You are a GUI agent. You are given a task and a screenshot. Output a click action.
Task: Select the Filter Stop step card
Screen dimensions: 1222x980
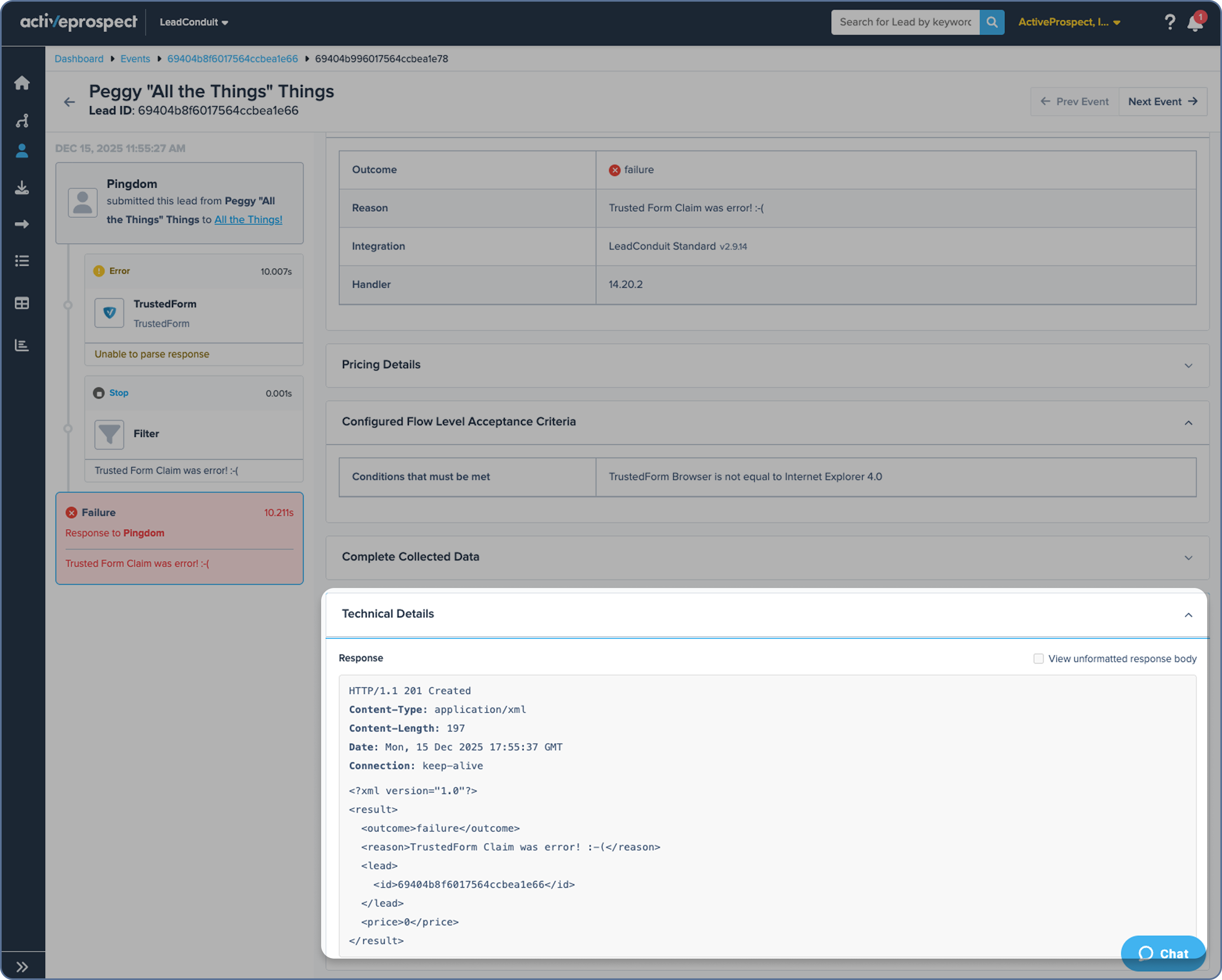[x=194, y=429]
